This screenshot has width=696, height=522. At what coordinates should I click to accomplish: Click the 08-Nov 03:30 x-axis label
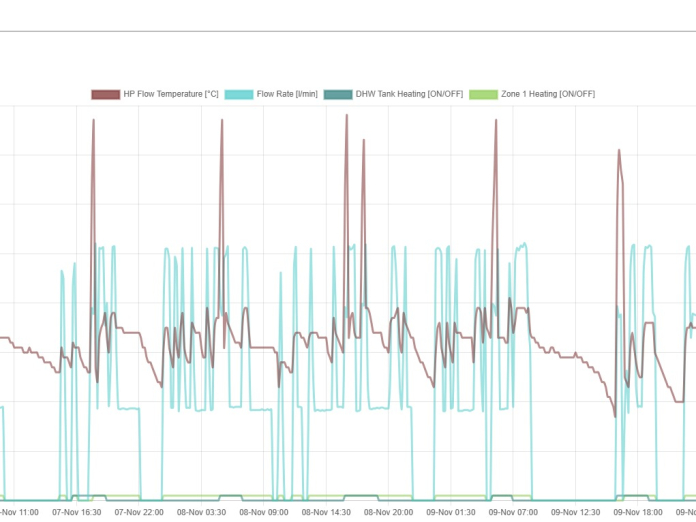(x=202, y=511)
